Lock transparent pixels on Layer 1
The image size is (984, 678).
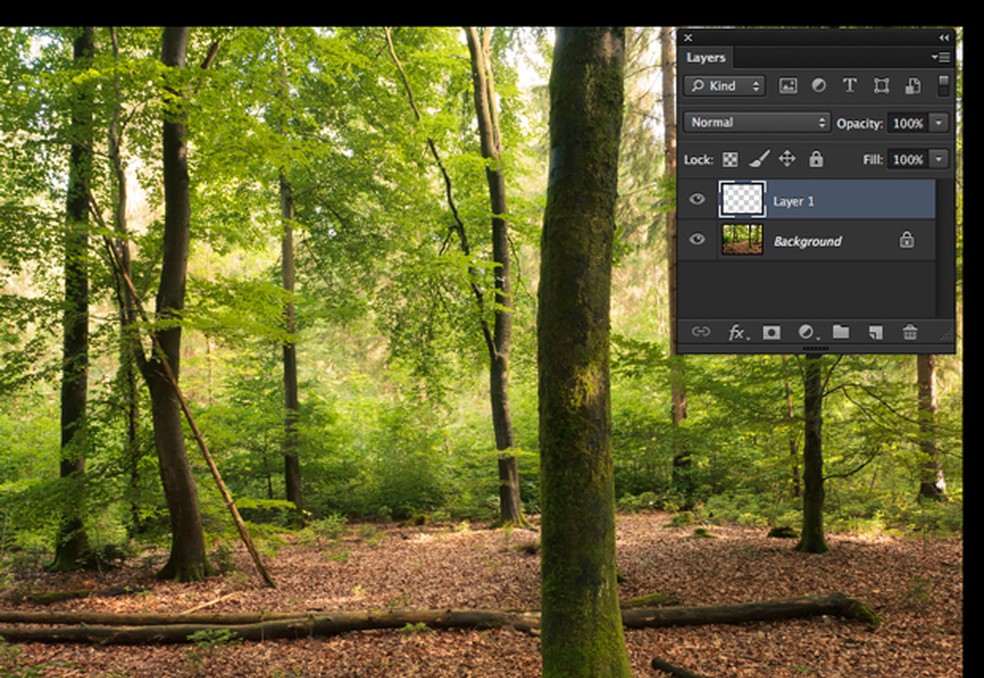728,158
